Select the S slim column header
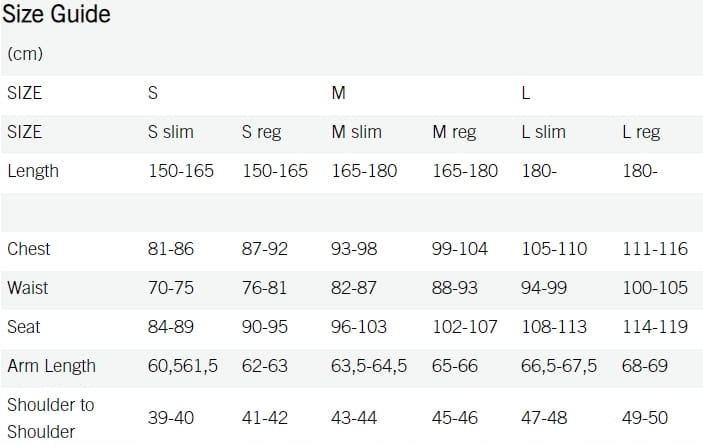The image size is (703, 445). pos(171,132)
